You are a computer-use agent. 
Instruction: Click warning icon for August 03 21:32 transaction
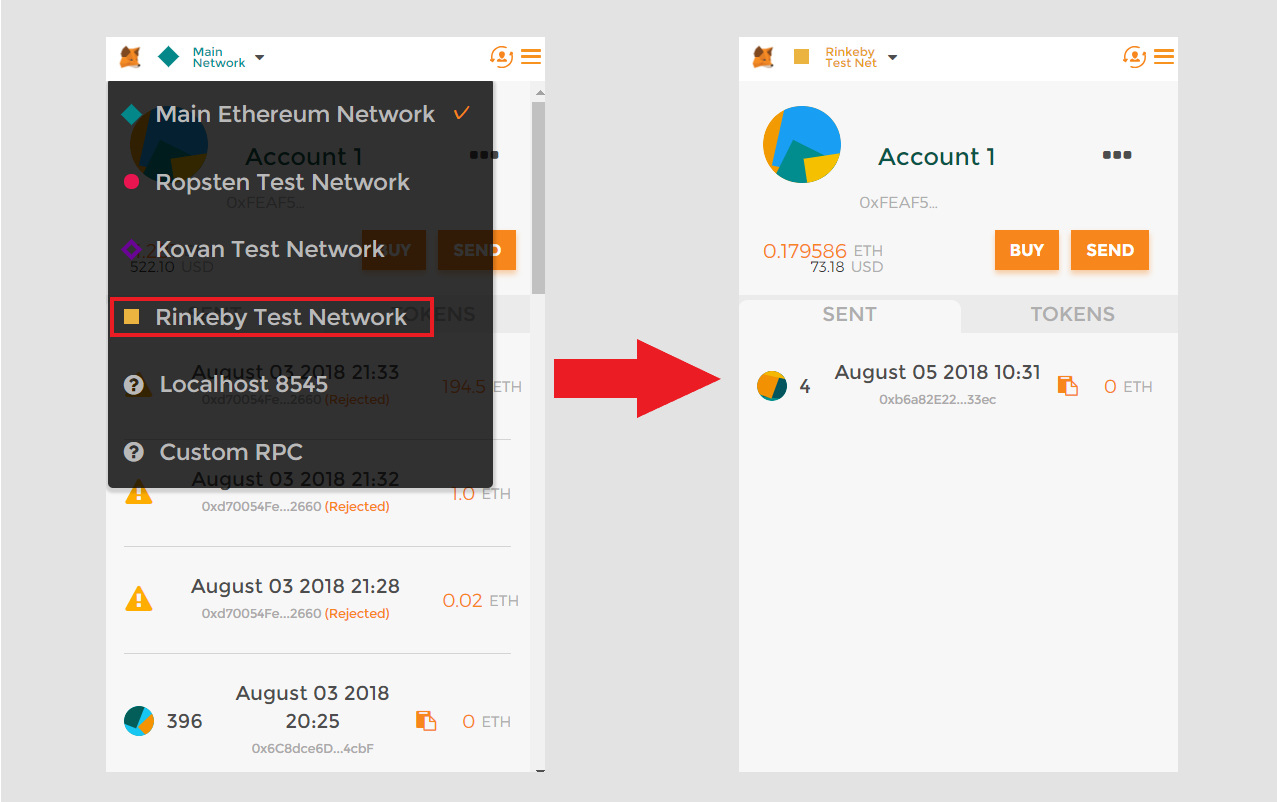[139, 492]
